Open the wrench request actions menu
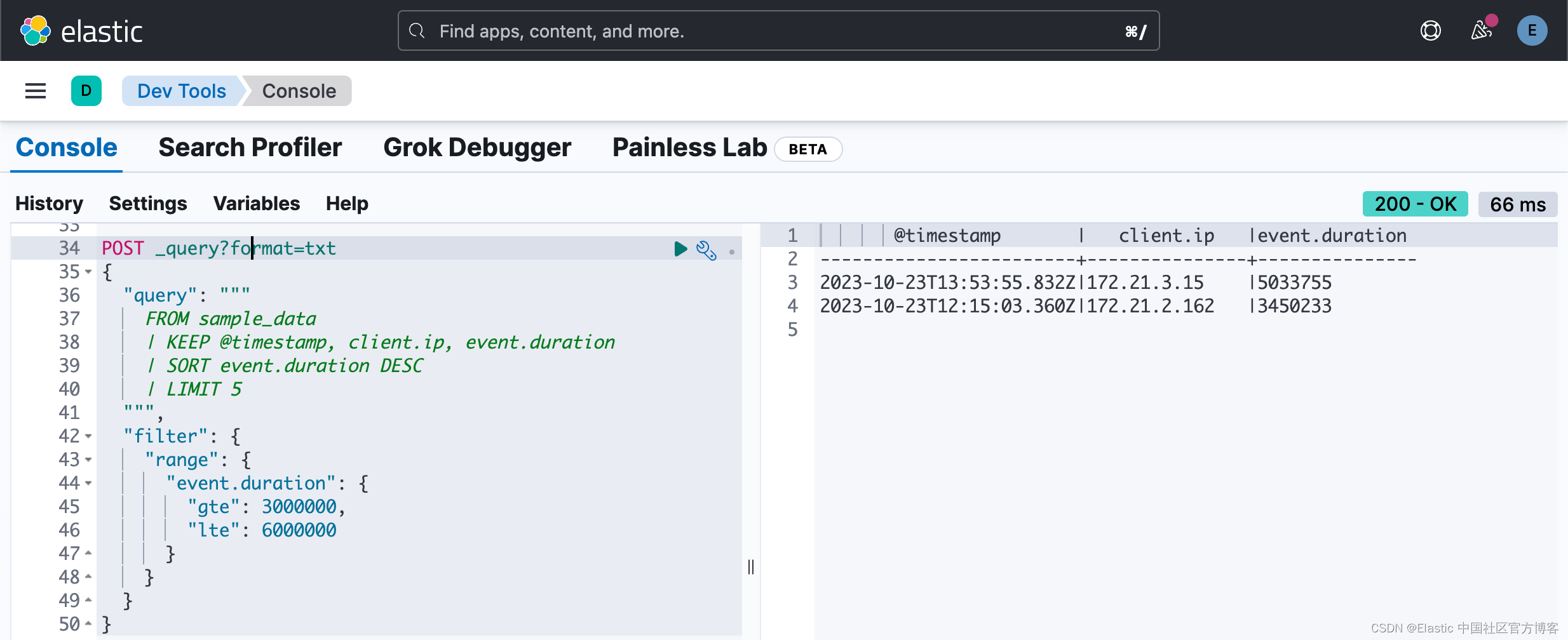 pos(706,250)
